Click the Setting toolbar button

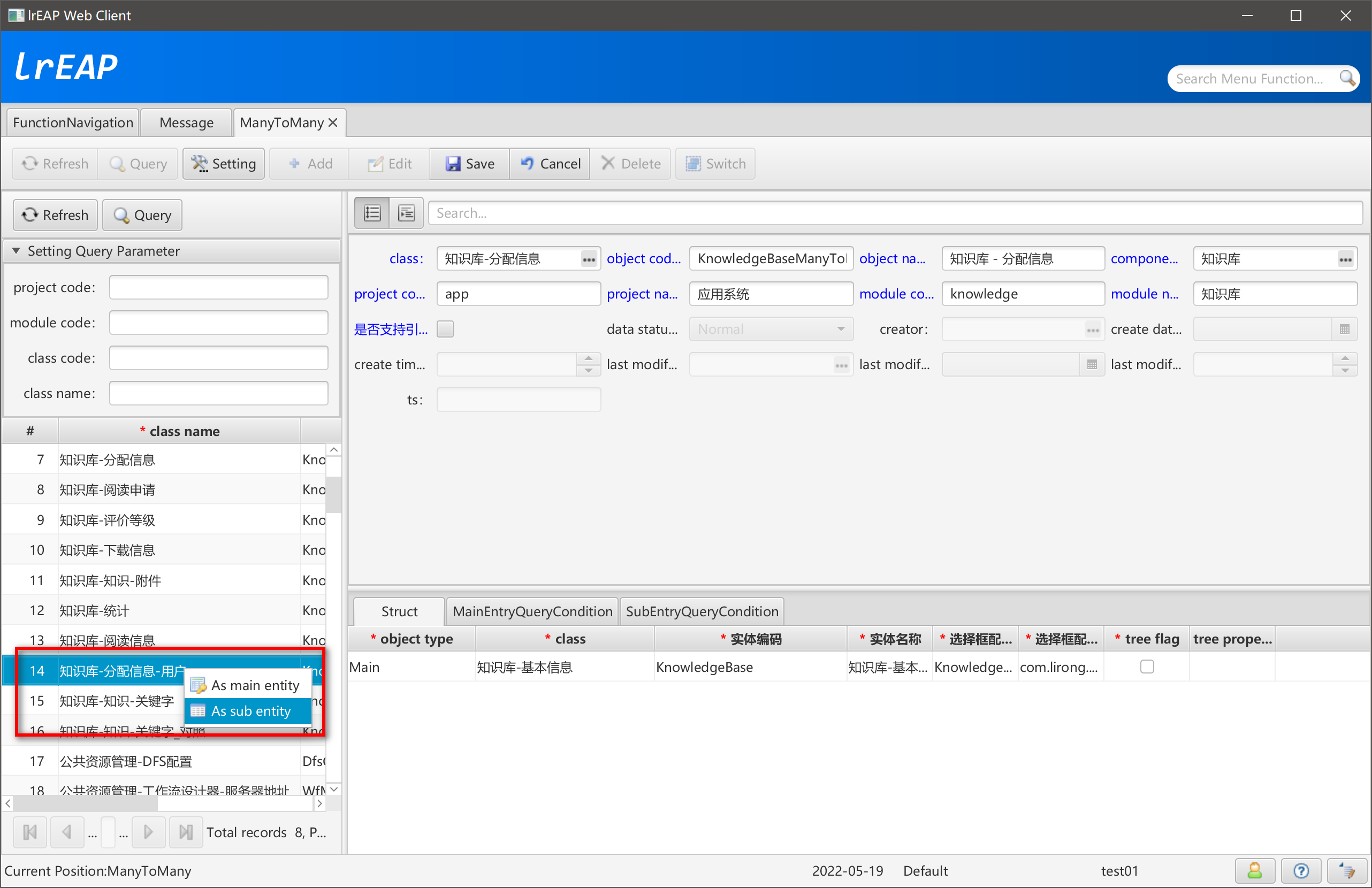(x=224, y=164)
